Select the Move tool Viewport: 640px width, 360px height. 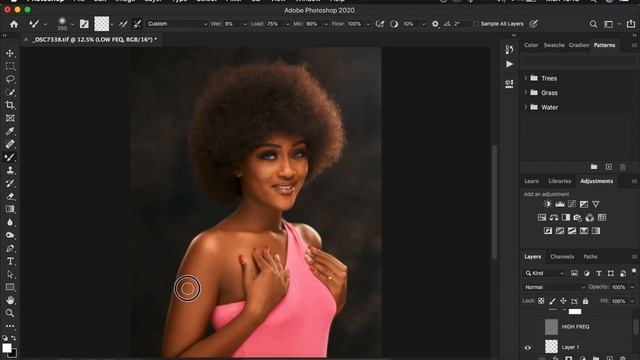click(10, 53)
